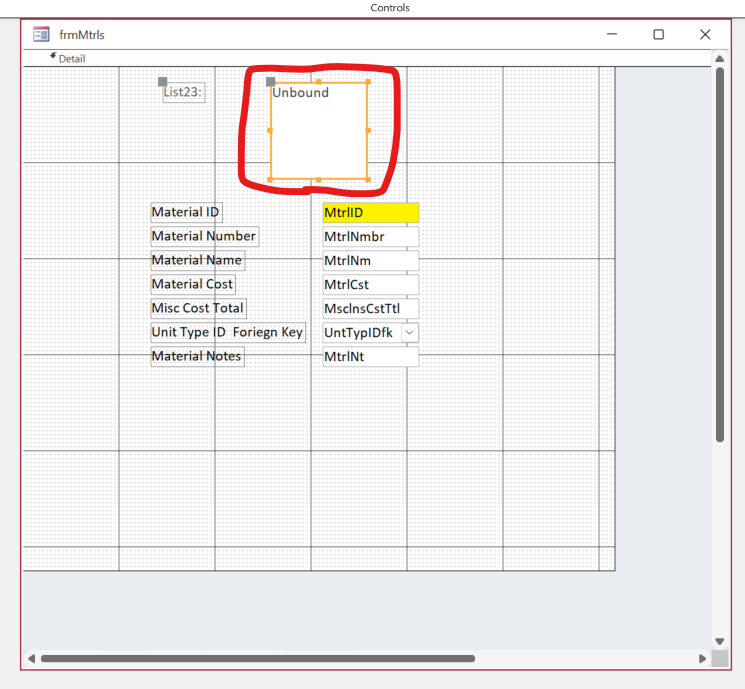
Task: Click the move handle of the List23 label
Action: point(162,82)
